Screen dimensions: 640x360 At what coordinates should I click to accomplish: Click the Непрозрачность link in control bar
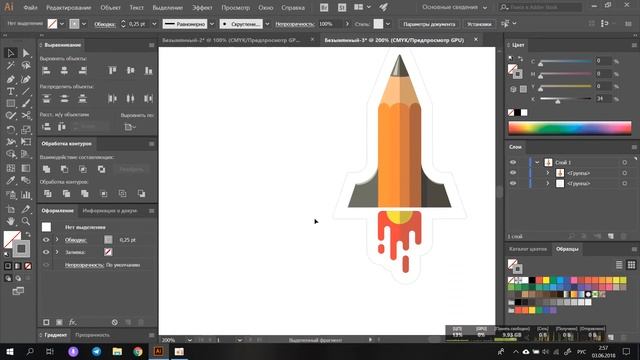coord(295,24)
